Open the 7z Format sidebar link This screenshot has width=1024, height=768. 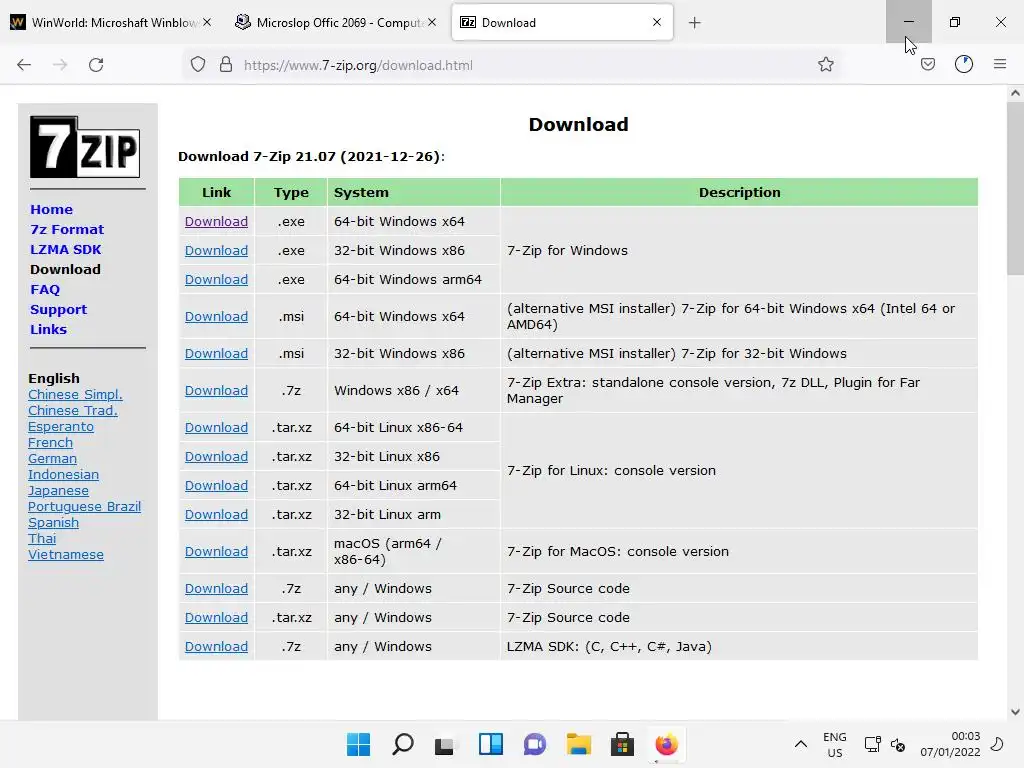(x=67, y=230)
